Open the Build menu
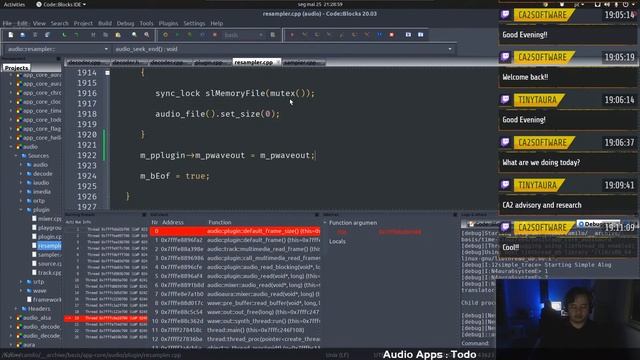The height and width of the screenshot is (360, 640). 105,23
